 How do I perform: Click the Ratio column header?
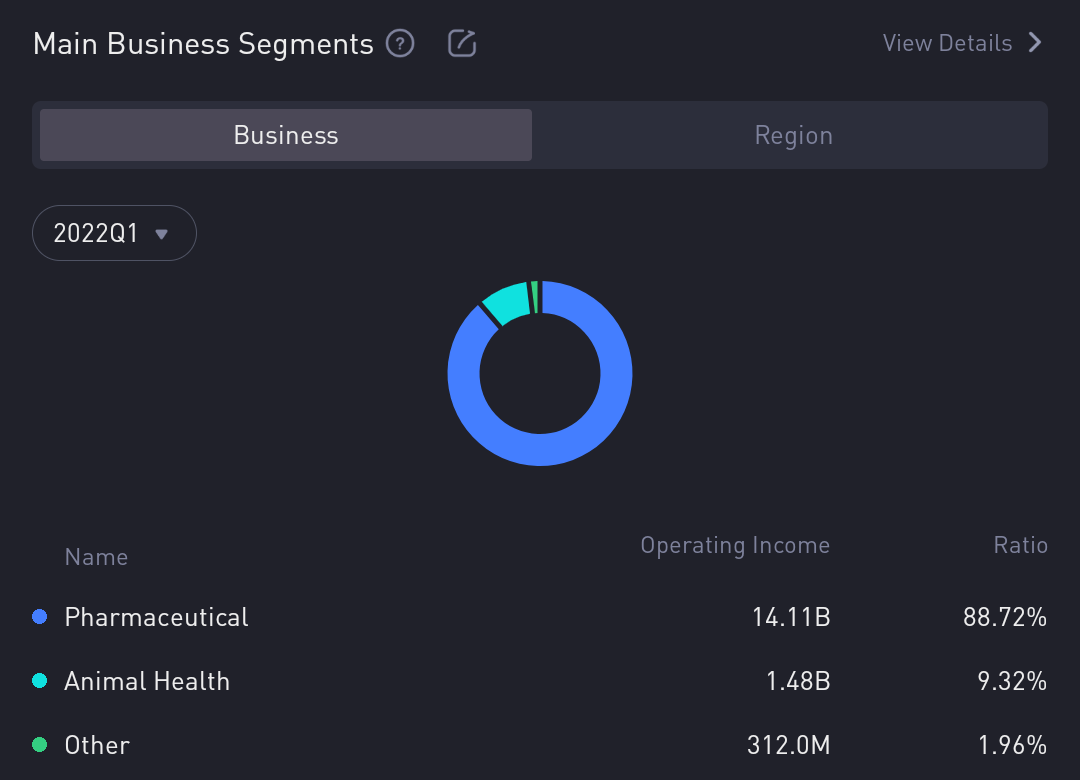click(x=1020, y=545)
